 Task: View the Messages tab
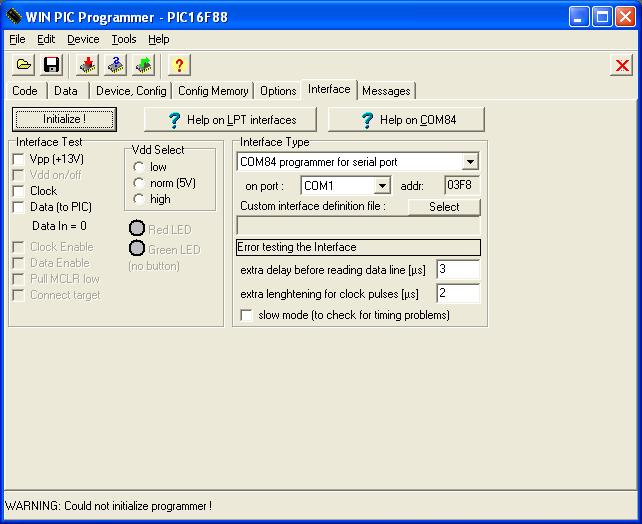(x=386, y=90)
